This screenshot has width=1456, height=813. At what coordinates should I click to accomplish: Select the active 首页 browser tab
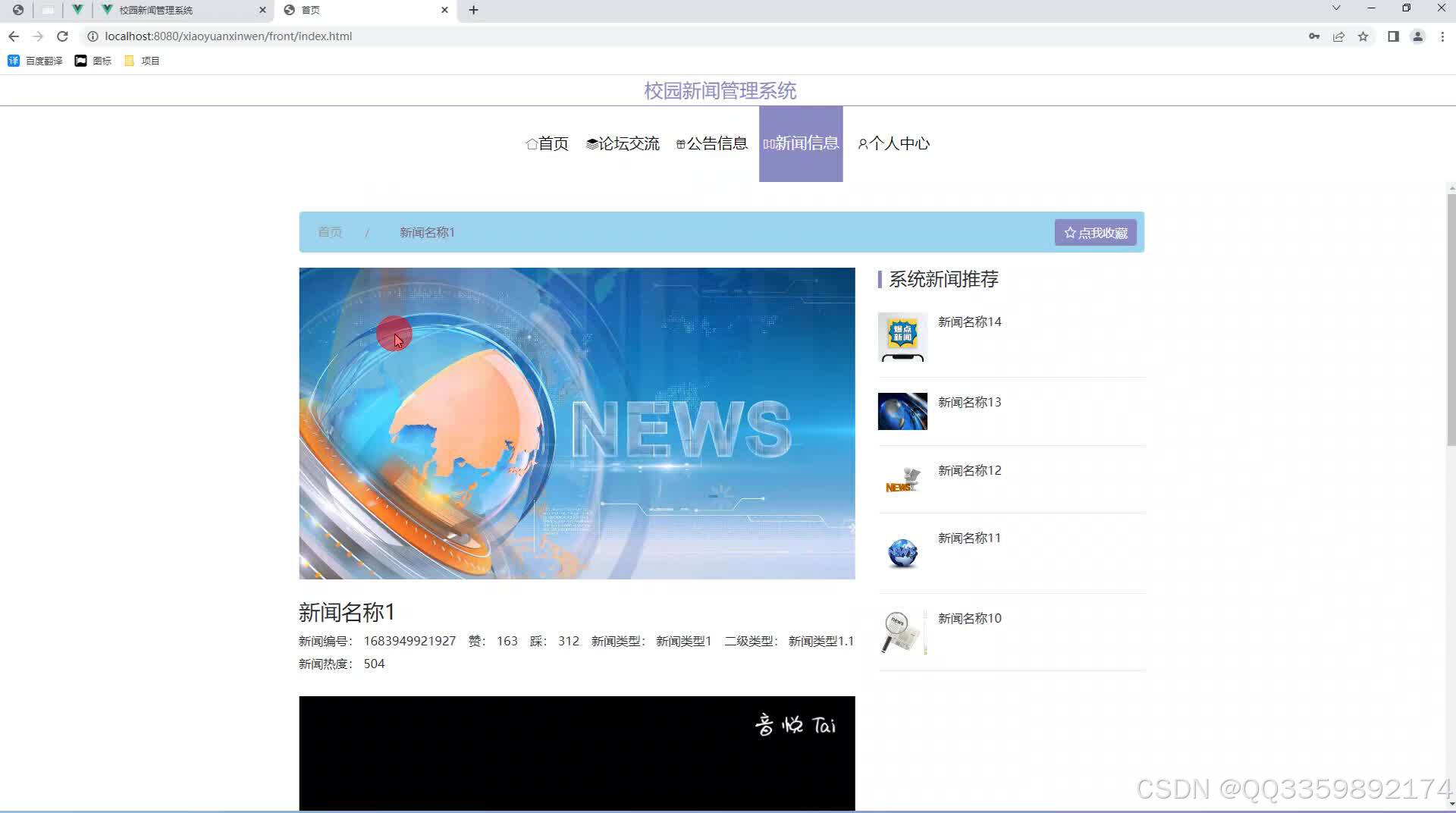tap(366, 10)
